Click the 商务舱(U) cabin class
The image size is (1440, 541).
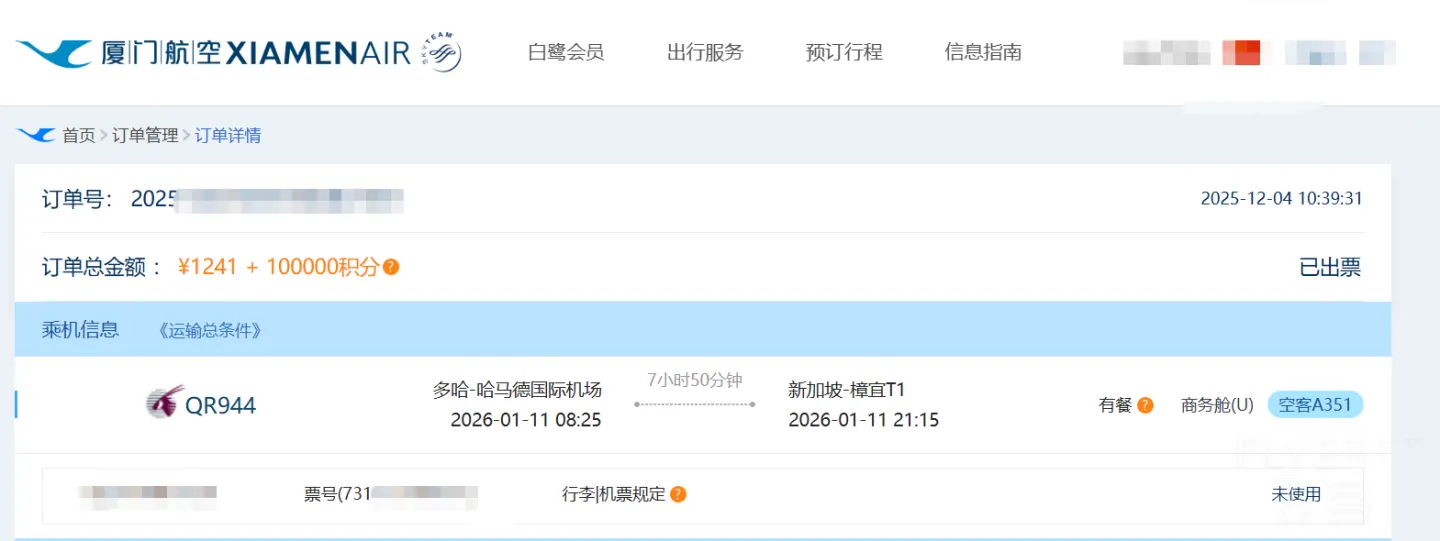(1217, 405)
